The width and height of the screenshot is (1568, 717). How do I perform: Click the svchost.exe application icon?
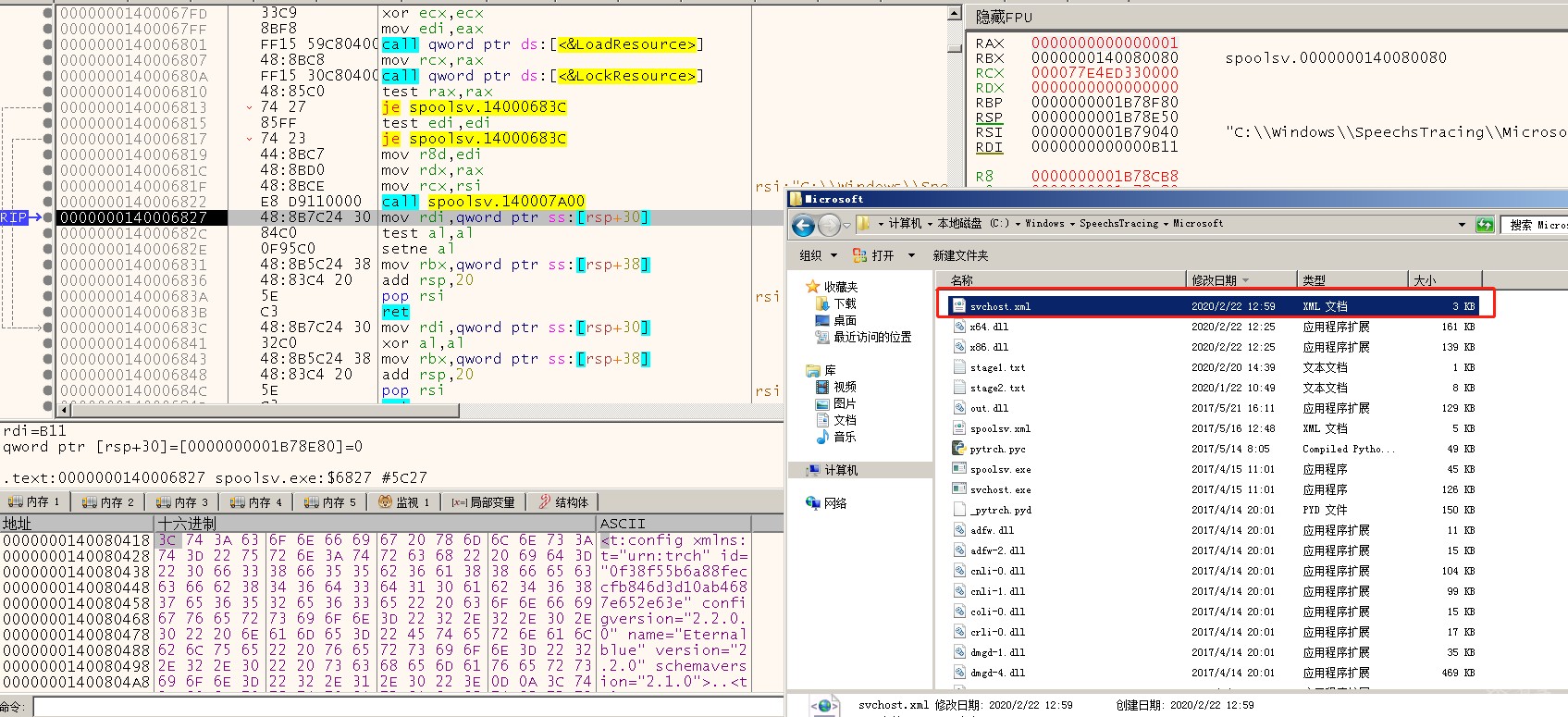(x=959, y=489)
